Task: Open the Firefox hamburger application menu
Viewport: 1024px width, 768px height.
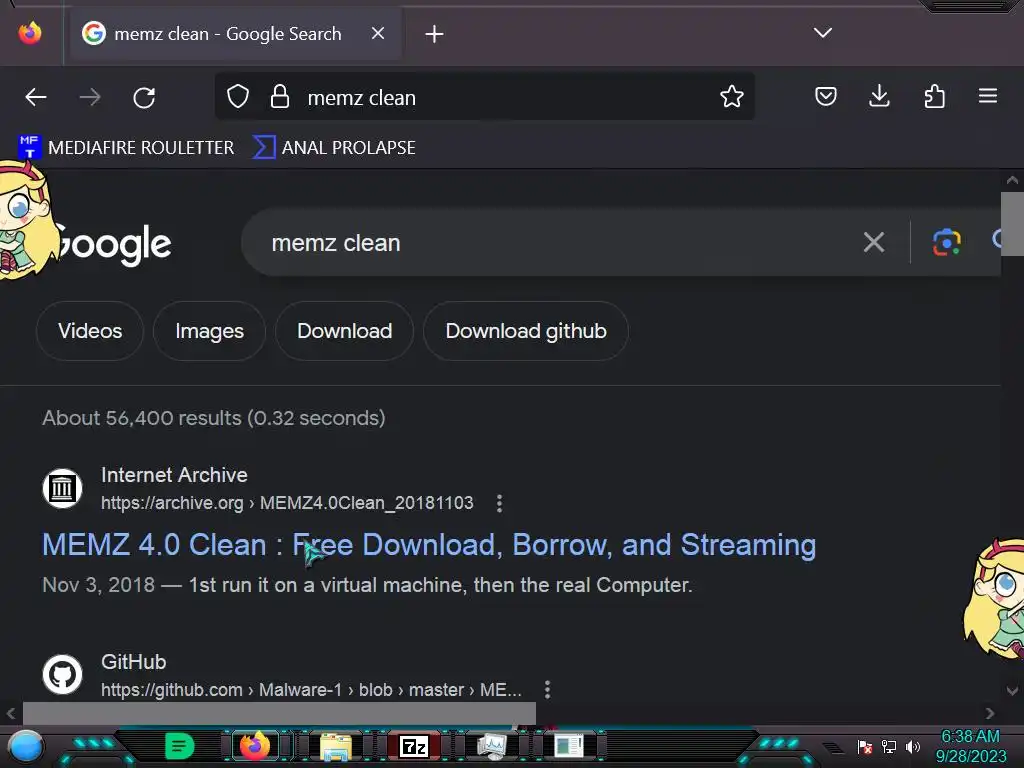Action: (987, 96)
